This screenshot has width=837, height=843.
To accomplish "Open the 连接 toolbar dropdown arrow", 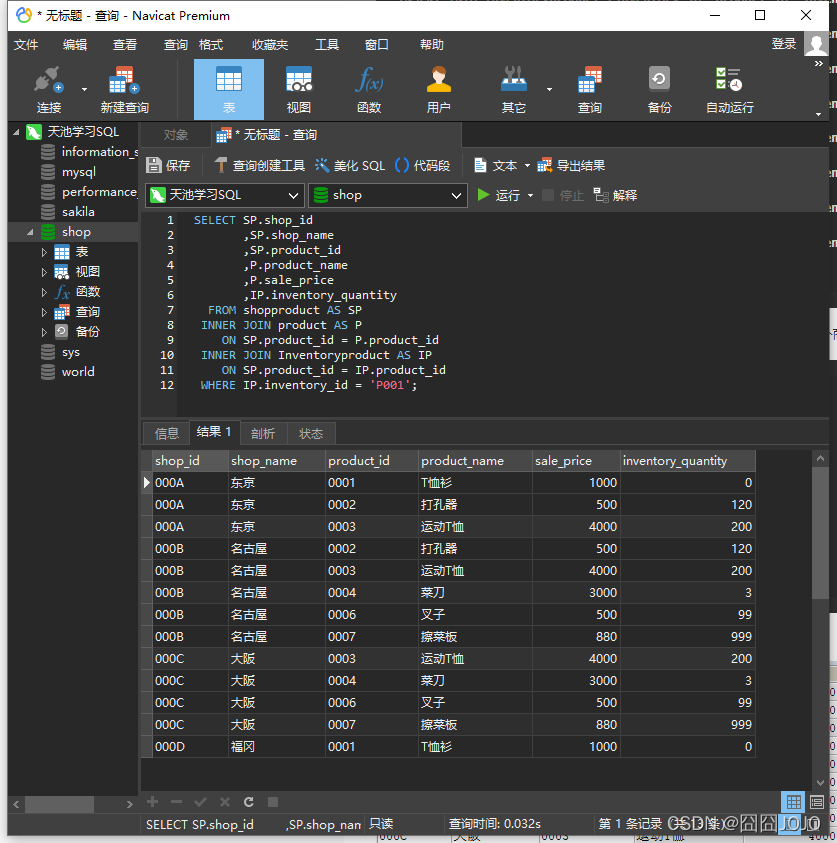I will point(84,89).
